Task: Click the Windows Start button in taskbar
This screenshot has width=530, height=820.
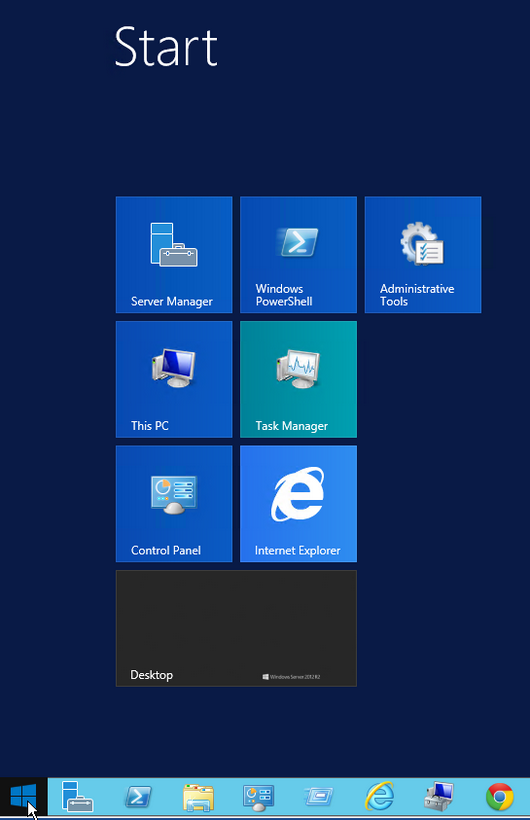Action: click(24, 796)
